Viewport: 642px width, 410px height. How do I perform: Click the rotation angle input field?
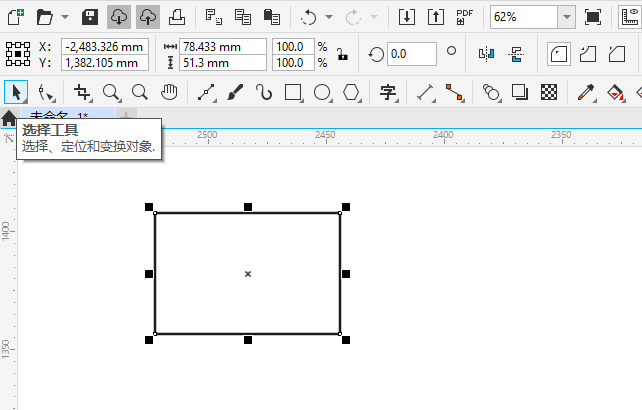click(x=411, y=54)
